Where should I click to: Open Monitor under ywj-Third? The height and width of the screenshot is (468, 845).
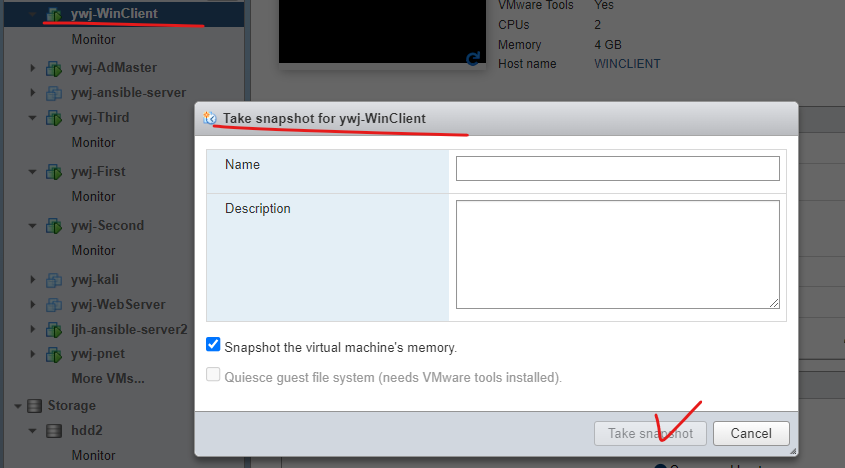[93, 142]
